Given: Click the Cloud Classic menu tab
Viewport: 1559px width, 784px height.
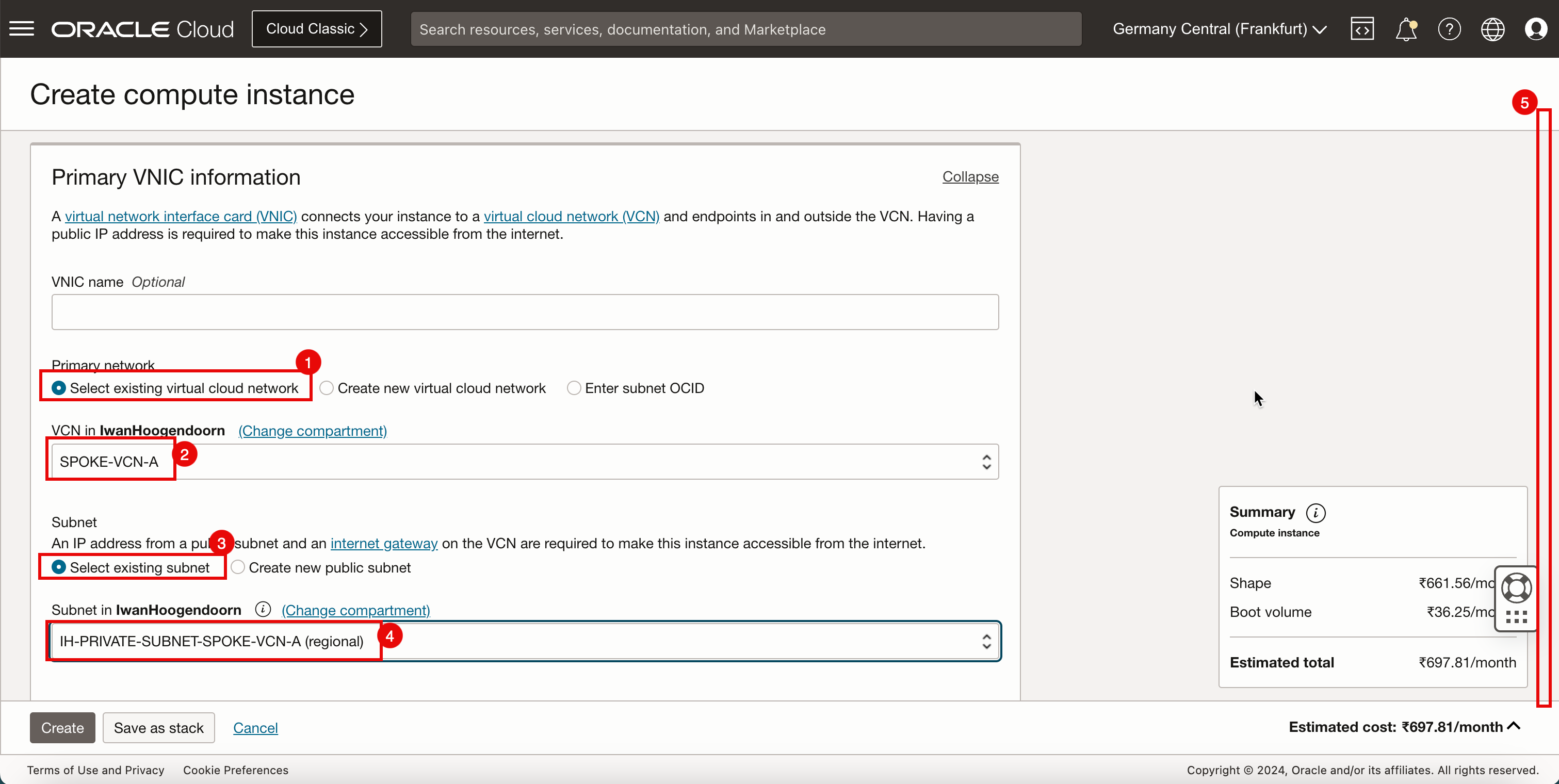Looking at the screenshot, I should pos(318,28).
